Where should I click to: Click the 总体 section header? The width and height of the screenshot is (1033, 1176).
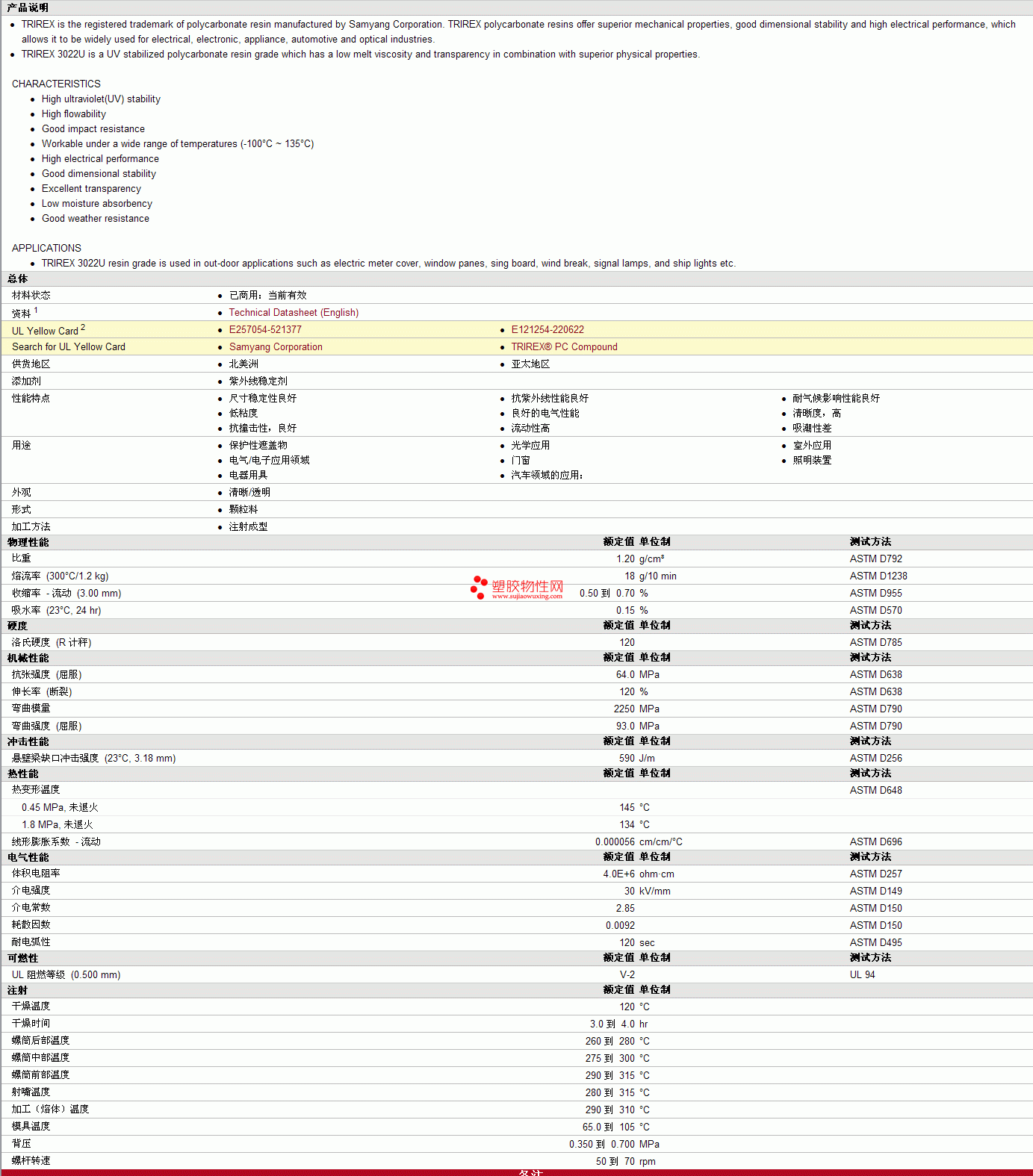click(x=18, y=279)
